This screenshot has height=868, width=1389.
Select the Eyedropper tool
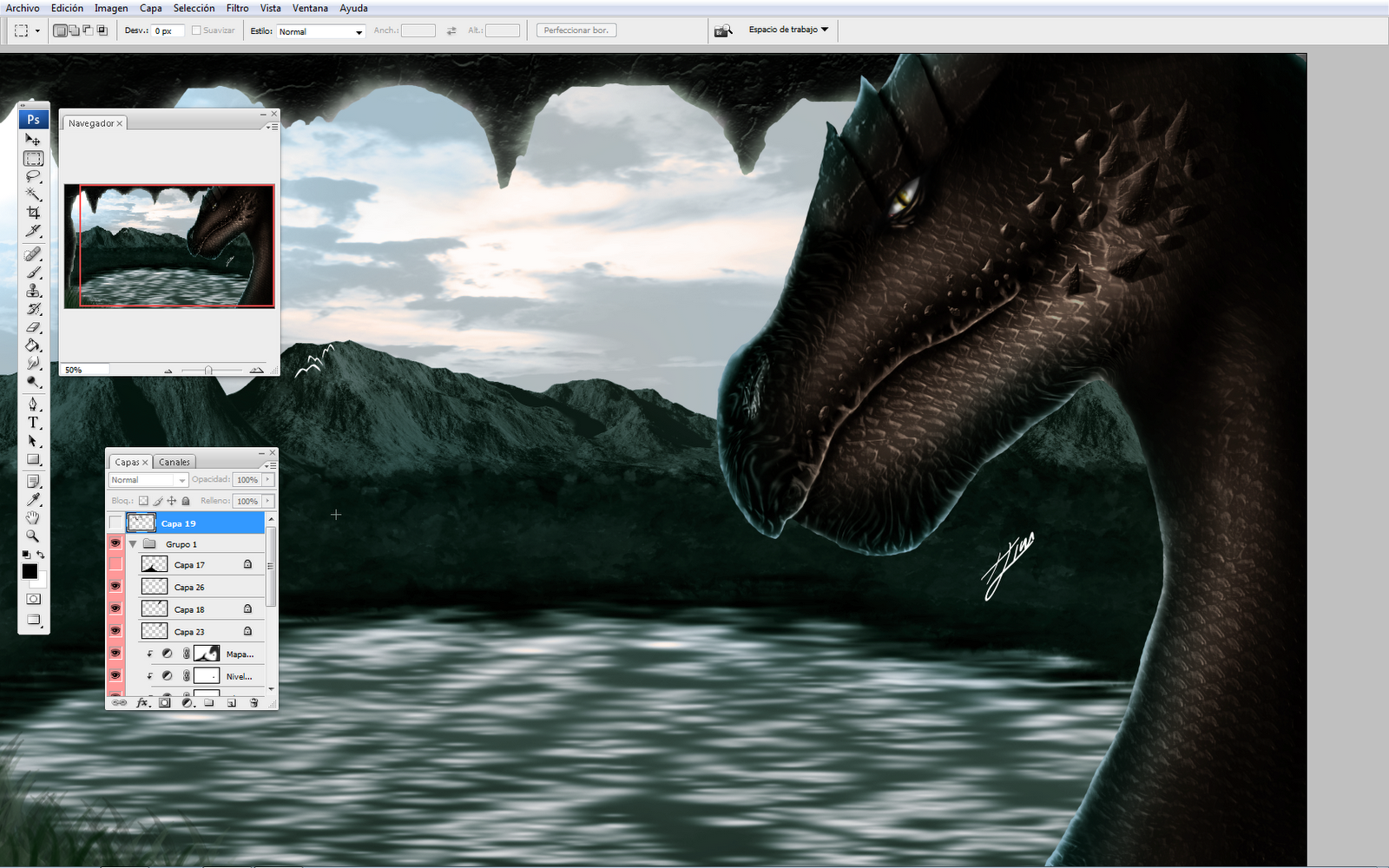click(x=33, y=500)
